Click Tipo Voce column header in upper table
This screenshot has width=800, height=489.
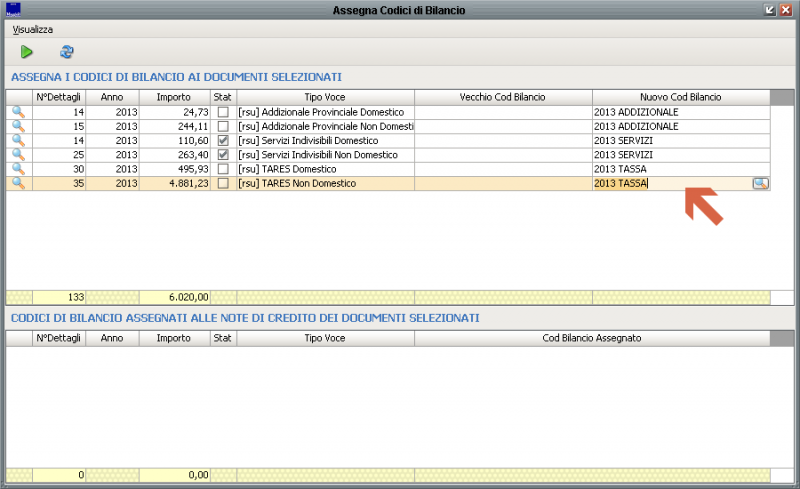(x=325, y=97)
